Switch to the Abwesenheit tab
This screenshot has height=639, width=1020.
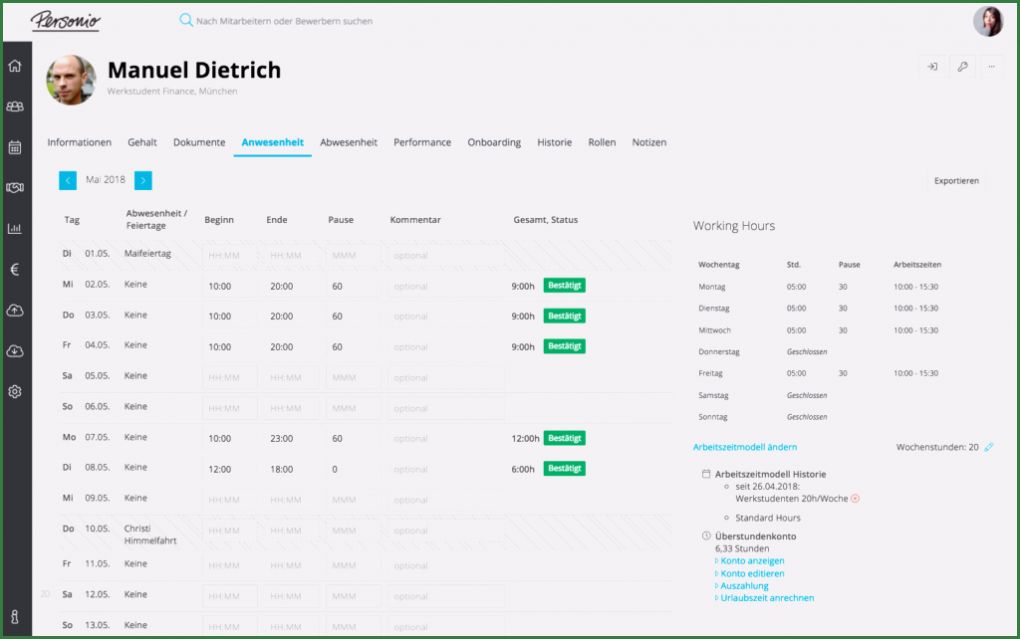tap(348, 143)
